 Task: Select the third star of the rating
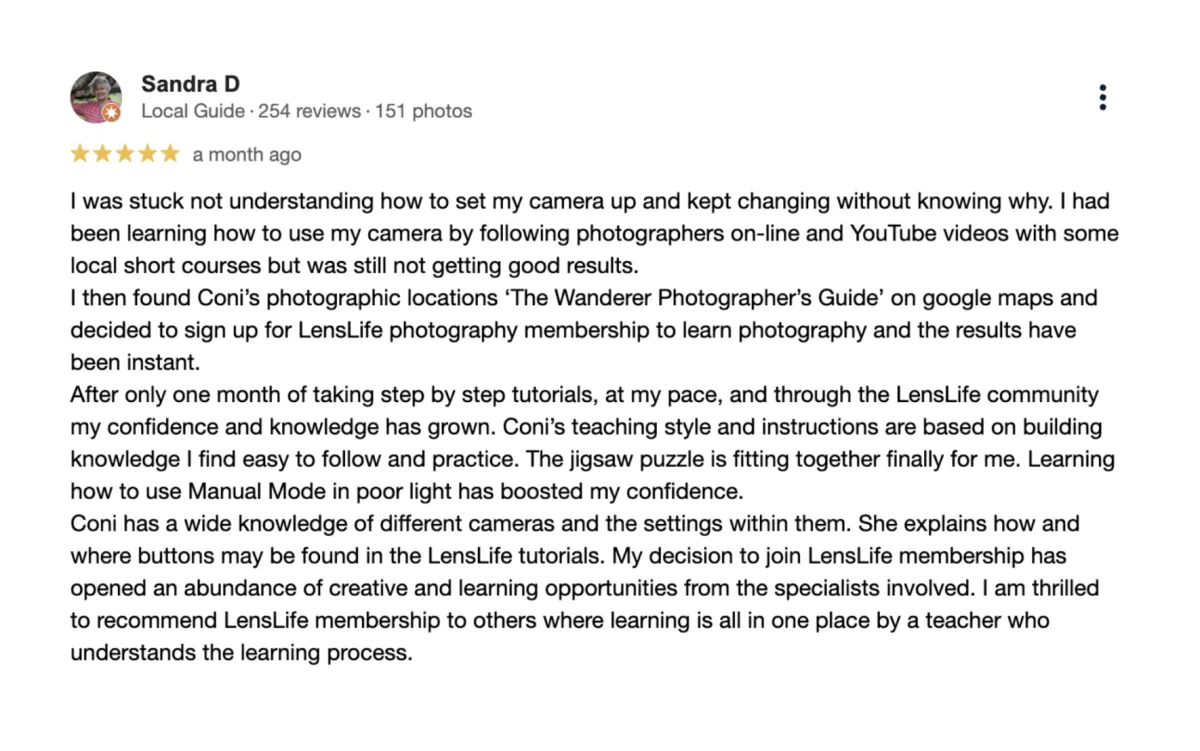[x=125, y=154]
